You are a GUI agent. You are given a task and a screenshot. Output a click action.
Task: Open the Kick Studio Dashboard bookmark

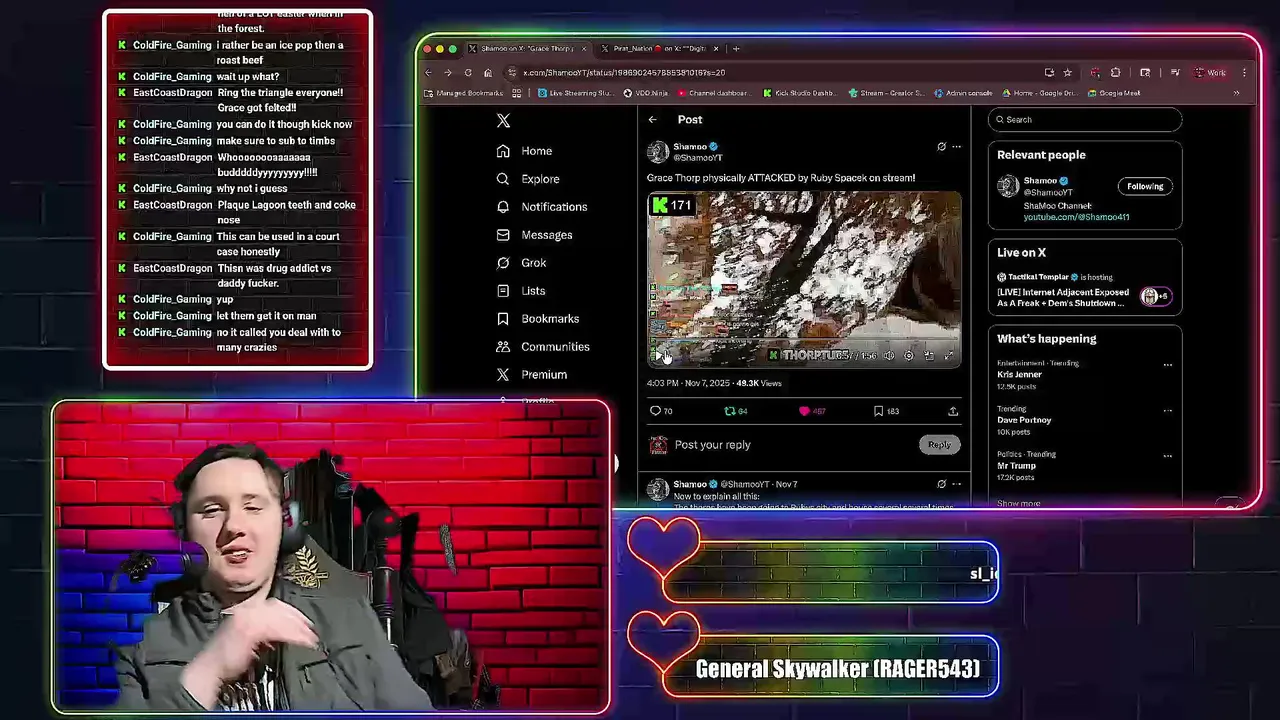800,94
